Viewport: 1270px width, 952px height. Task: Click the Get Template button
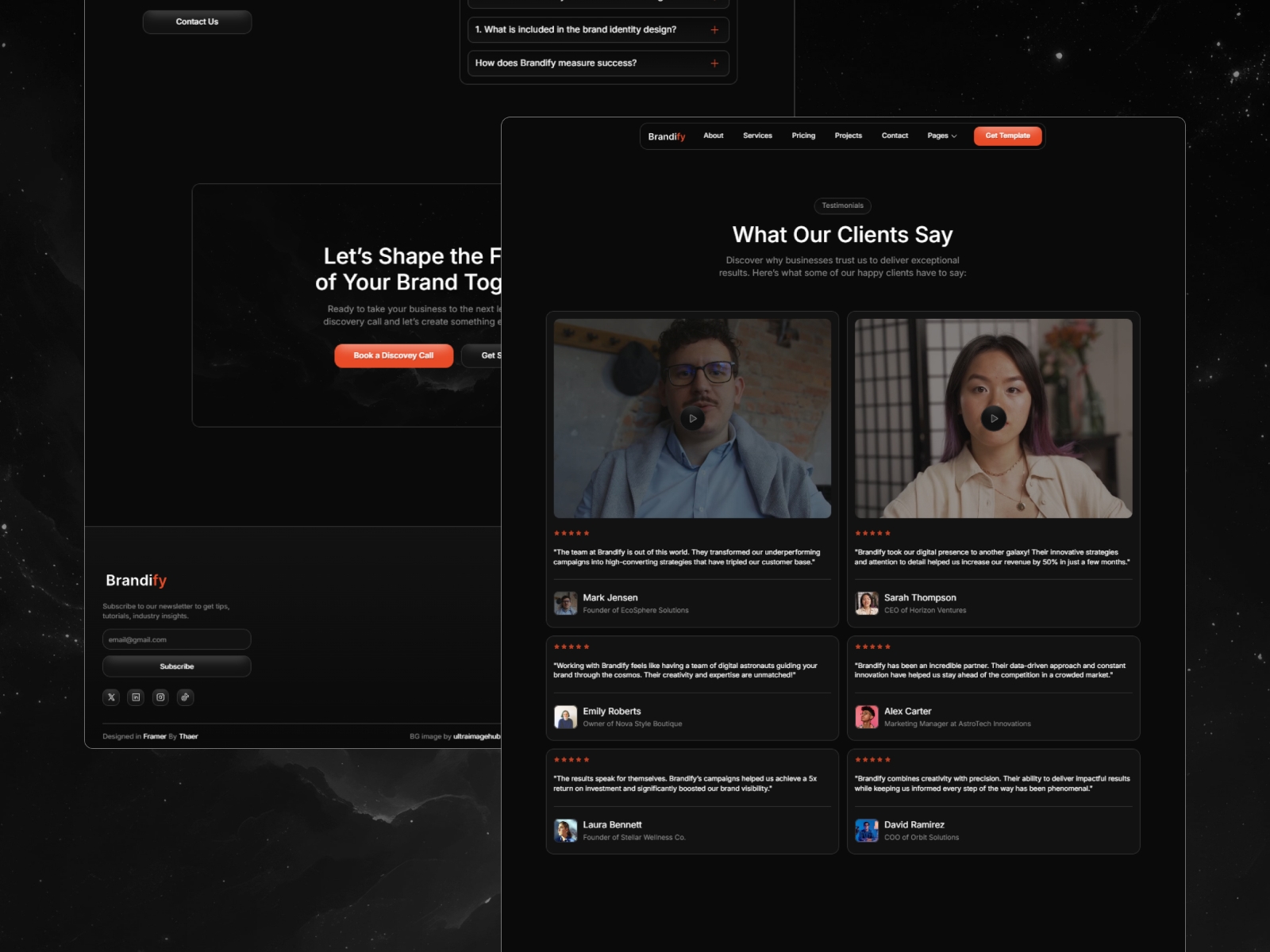click(1007, 136)
